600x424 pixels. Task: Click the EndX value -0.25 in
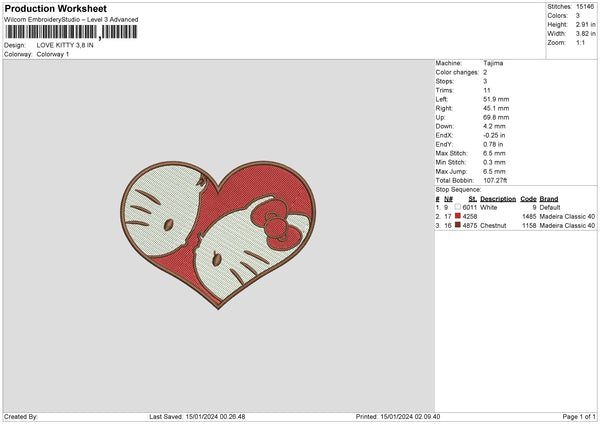(494, 135)
